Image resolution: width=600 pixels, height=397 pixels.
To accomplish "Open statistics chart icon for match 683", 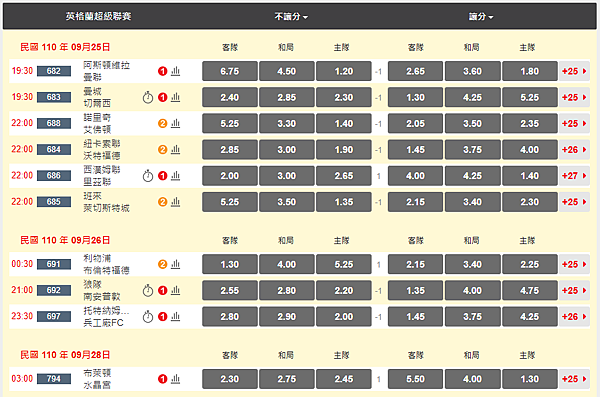I will click(x=175, y=97).
